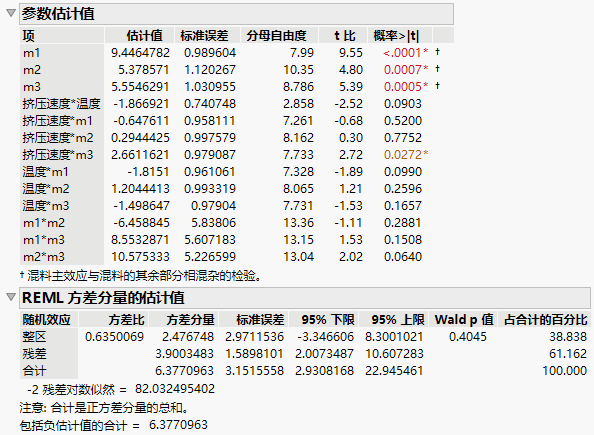Click estimate value 9.4464782

(140, 53)
